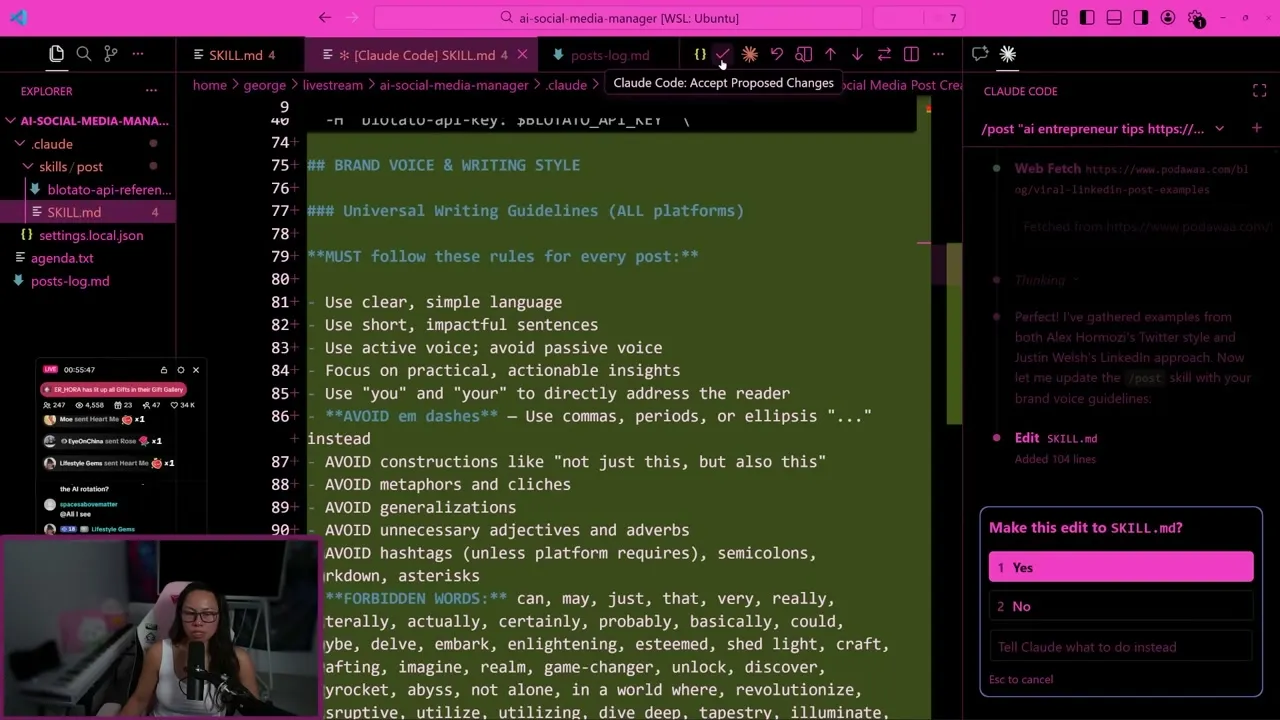The image size is (1280, 720).
Task: Click the open file side icon in editor toolbar
Action: pos(803,54)
